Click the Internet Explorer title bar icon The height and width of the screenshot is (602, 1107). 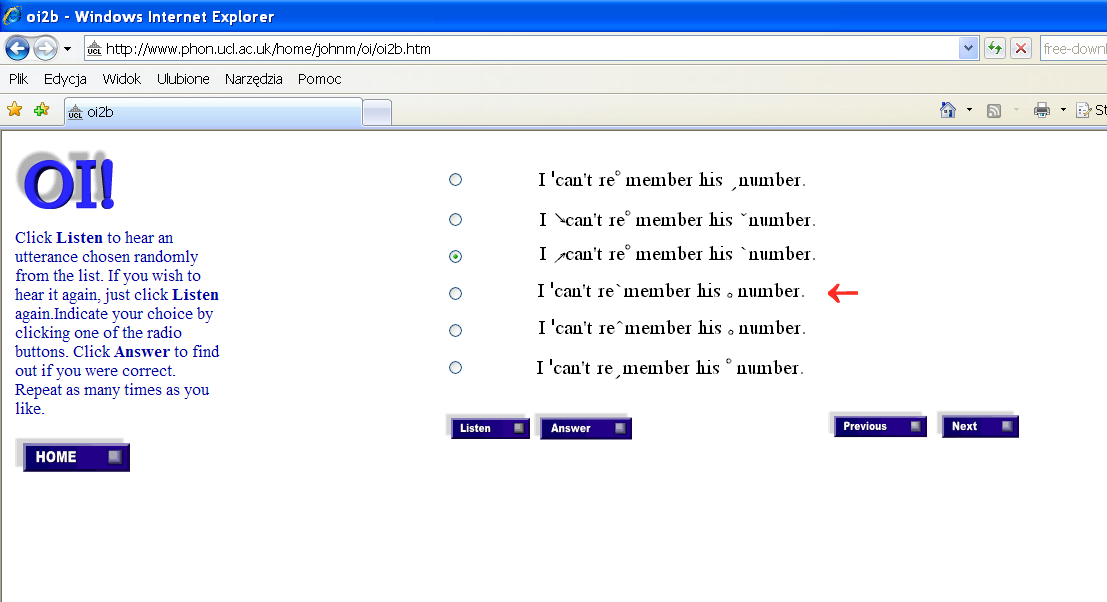(x=11, y=16)
